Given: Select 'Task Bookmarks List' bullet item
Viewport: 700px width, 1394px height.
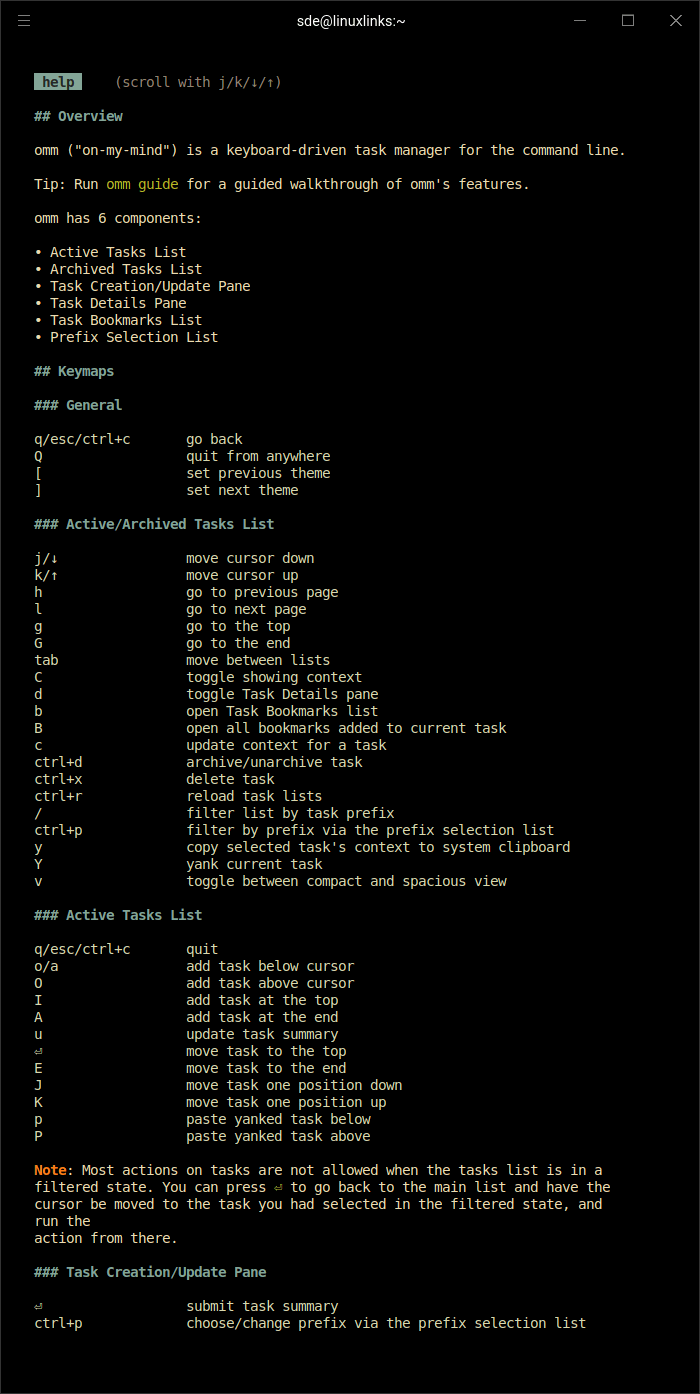Looking at the screenshot, I should click(x=125, y=320).
